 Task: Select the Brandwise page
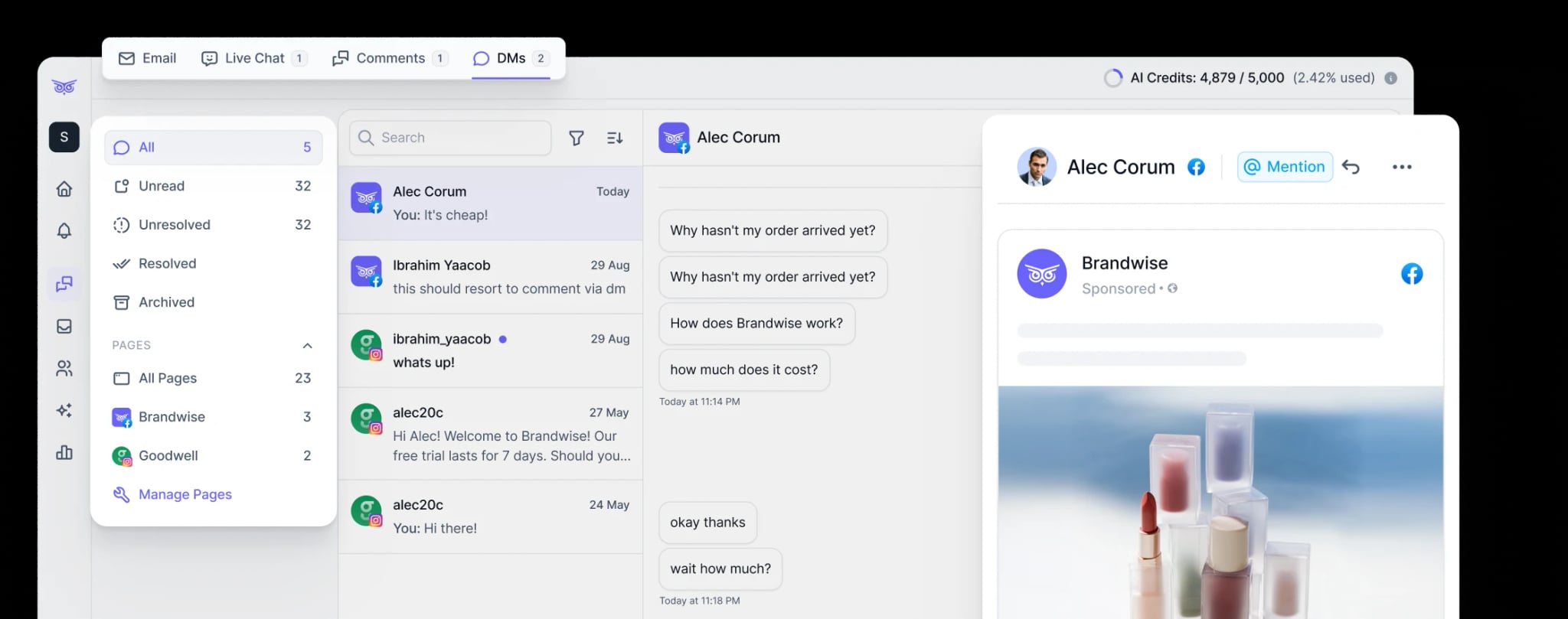[214, 417]
